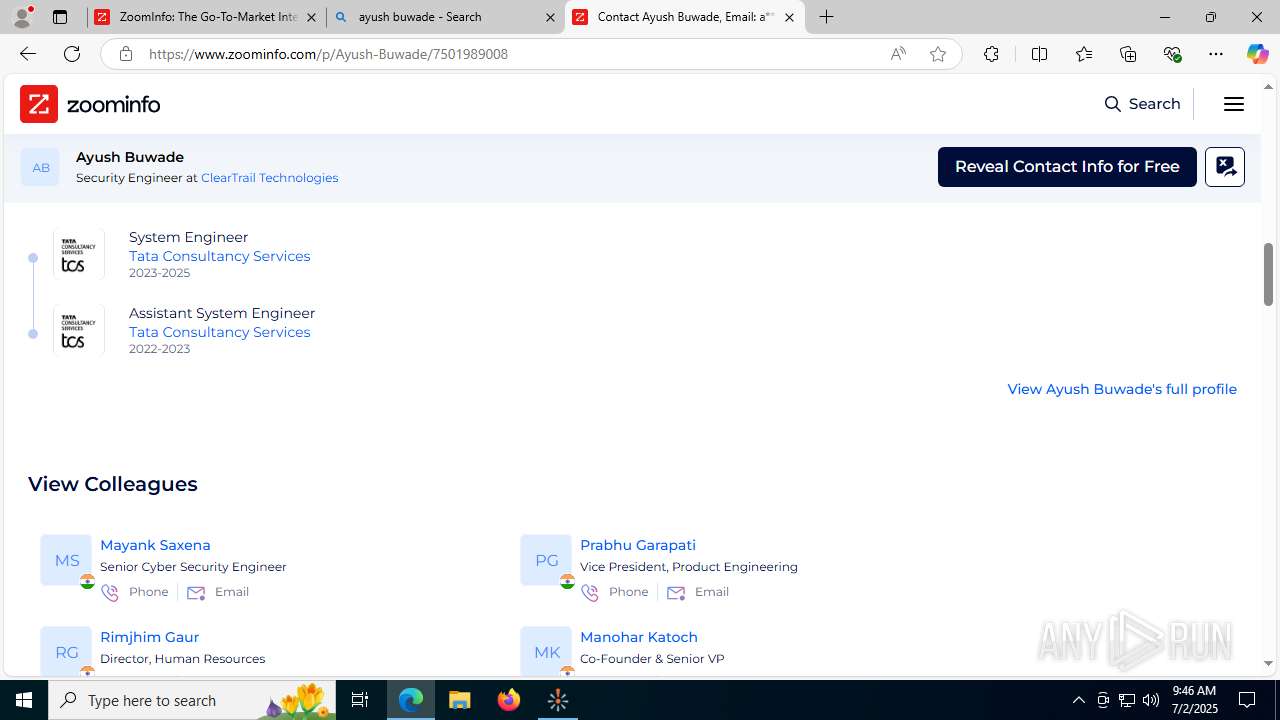Open the notification center

[x=1247, y=700]
